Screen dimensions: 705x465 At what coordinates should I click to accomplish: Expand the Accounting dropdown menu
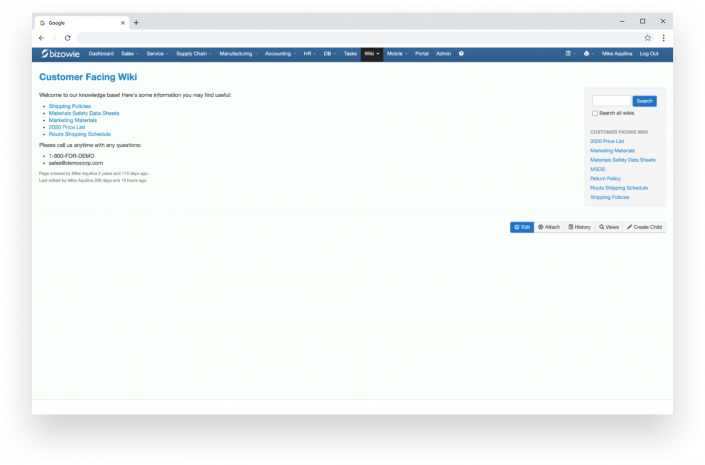[x=280, y=54]
